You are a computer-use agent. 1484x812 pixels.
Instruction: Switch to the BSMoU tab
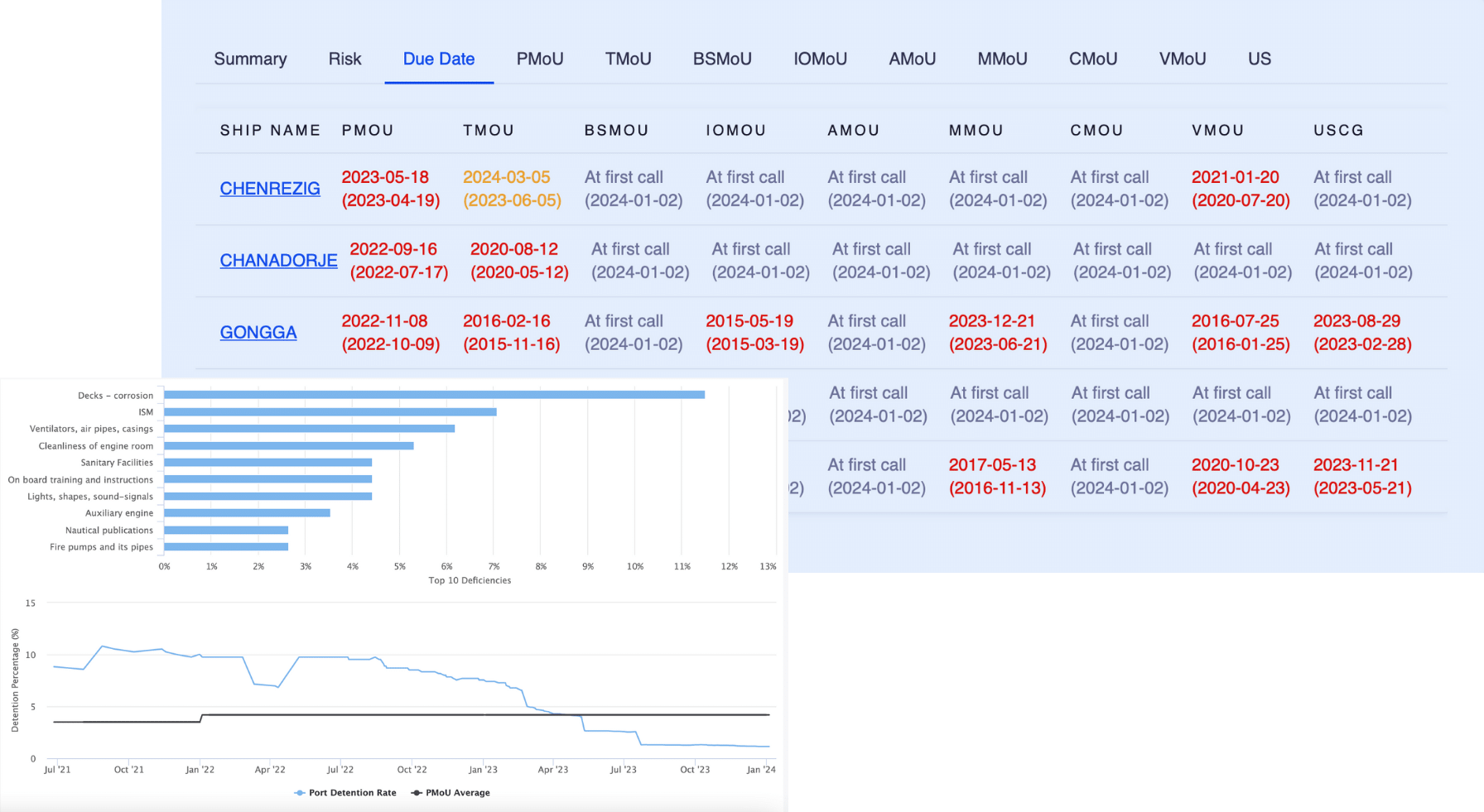coord(722,59)
